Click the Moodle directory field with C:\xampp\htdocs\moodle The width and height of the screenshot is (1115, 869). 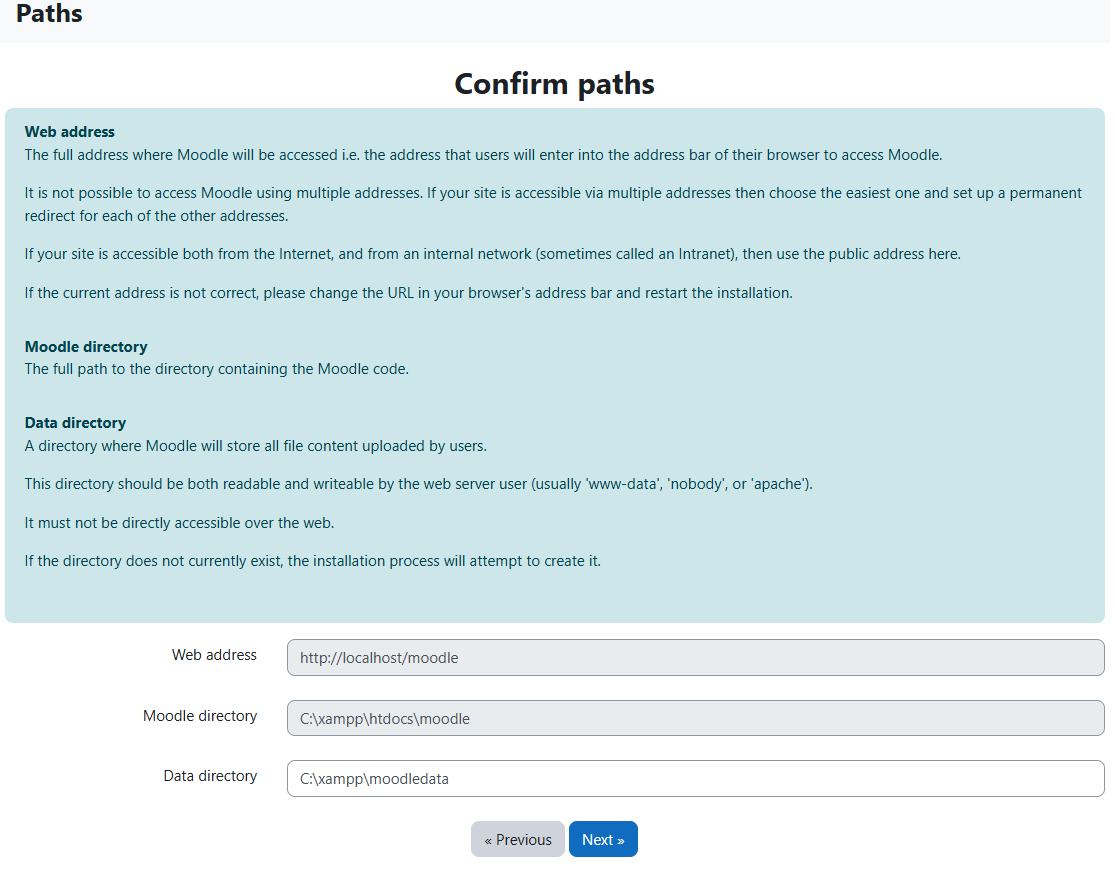coord(695,718)
